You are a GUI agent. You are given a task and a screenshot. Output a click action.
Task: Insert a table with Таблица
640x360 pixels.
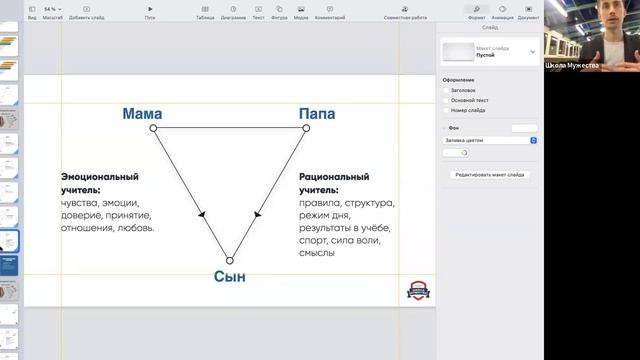(205, 12)
